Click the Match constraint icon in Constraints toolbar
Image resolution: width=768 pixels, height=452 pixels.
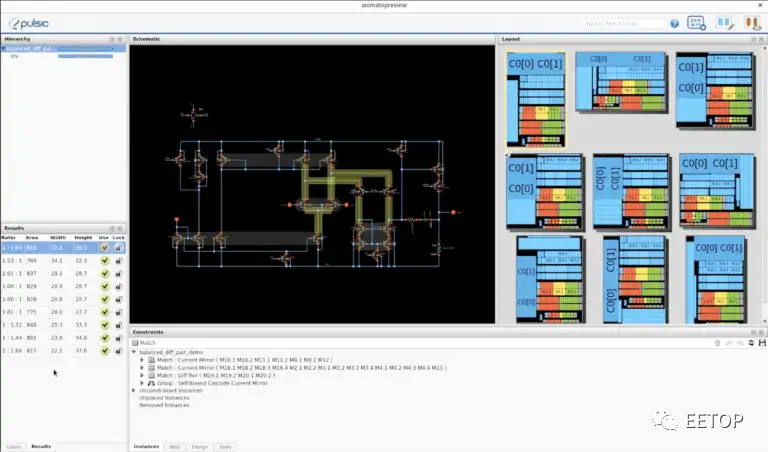coord(136,343)
